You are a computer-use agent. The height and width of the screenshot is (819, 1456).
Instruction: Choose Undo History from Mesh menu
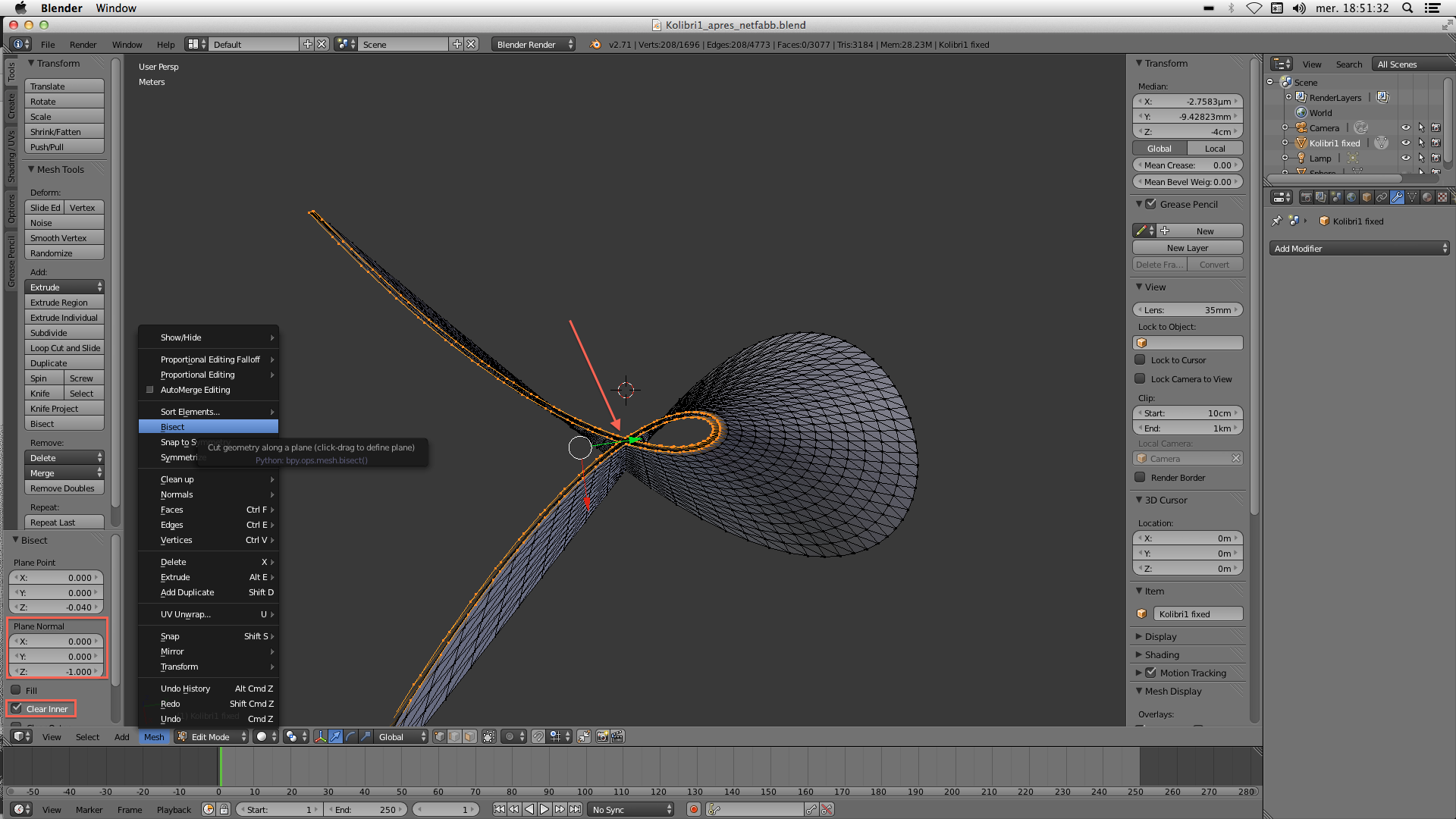coord(209,689)
